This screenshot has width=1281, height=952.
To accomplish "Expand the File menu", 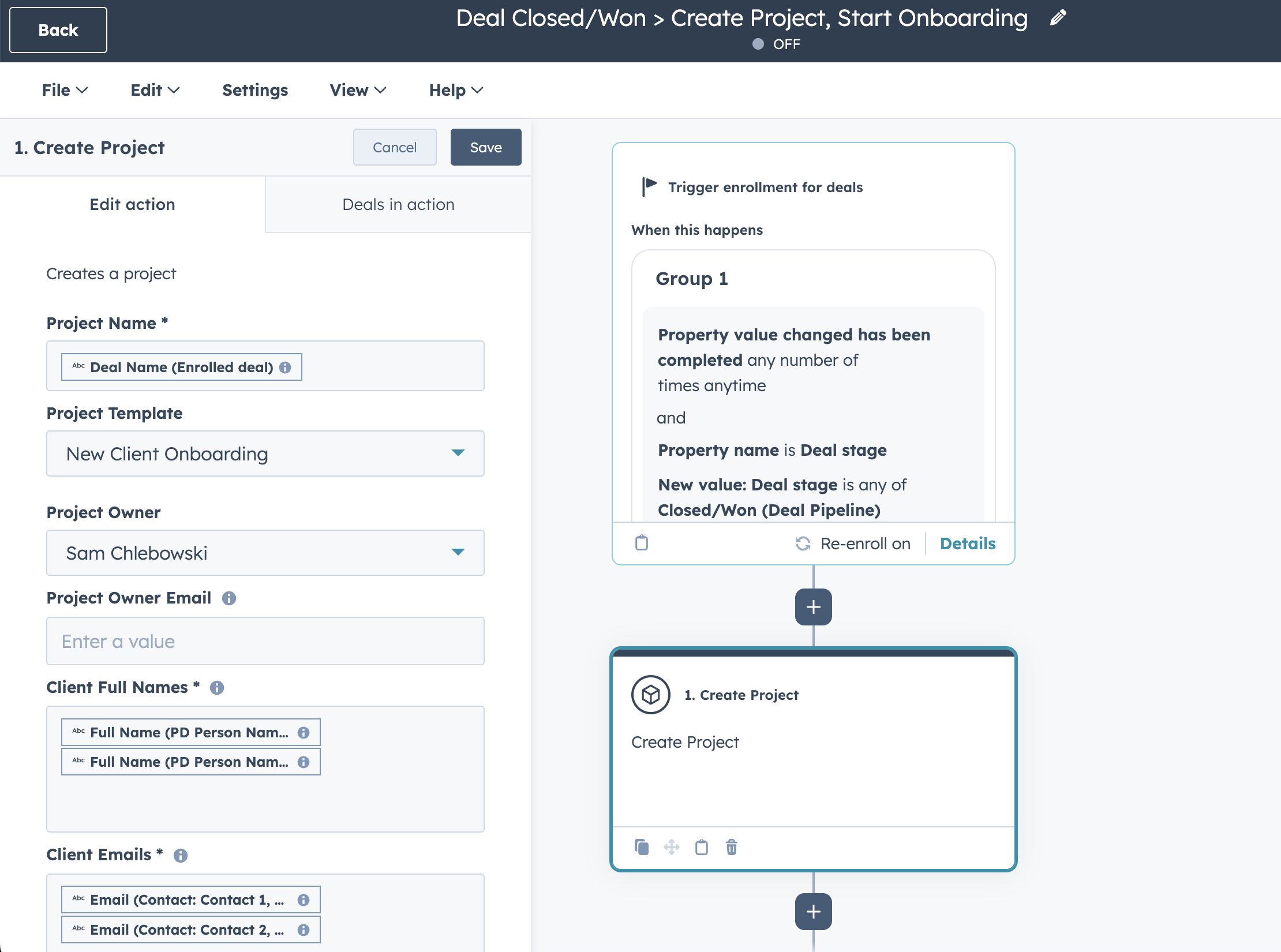I will click(x=64, y=90).
